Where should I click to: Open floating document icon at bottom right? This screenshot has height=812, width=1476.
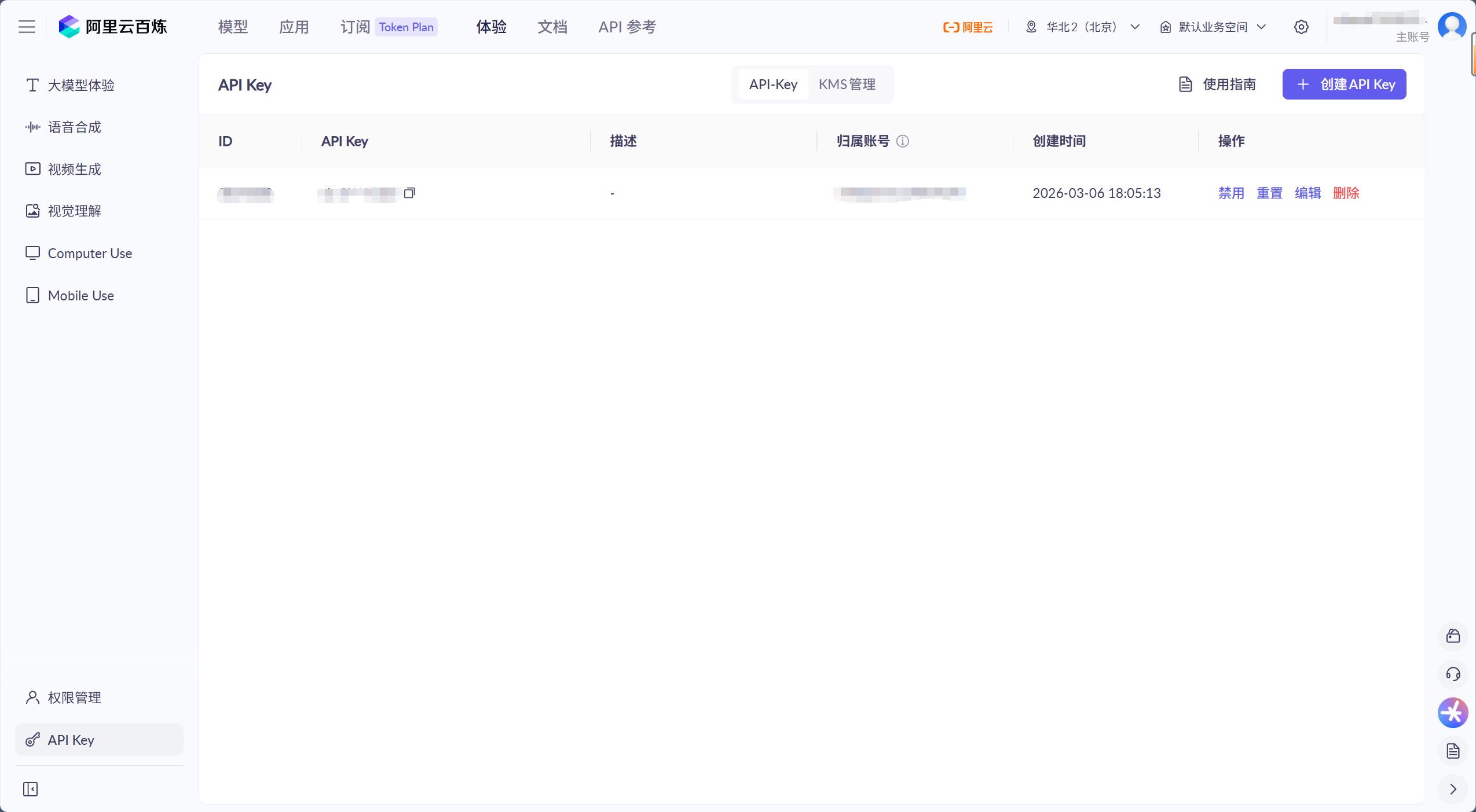[x=1453, y=751]
